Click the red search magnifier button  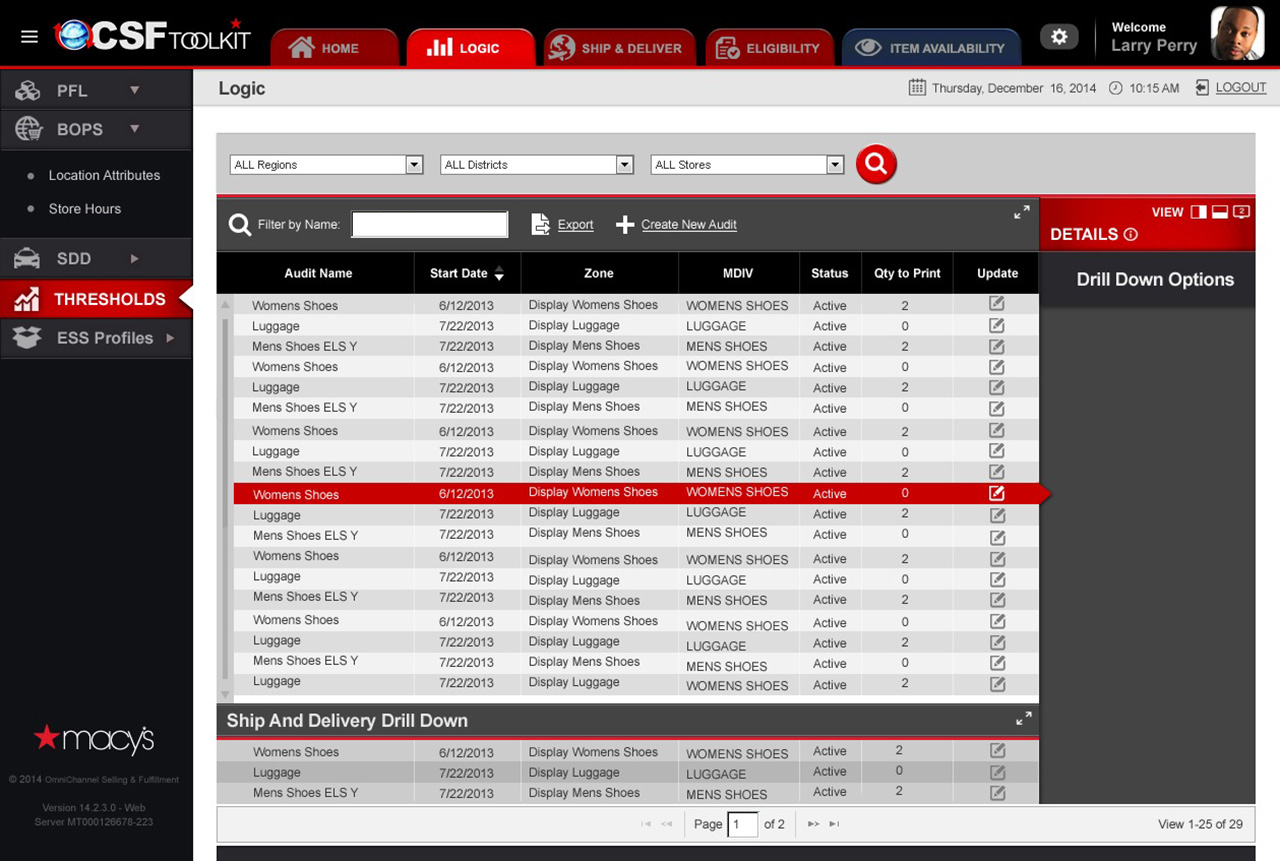[x=875, y=164]
